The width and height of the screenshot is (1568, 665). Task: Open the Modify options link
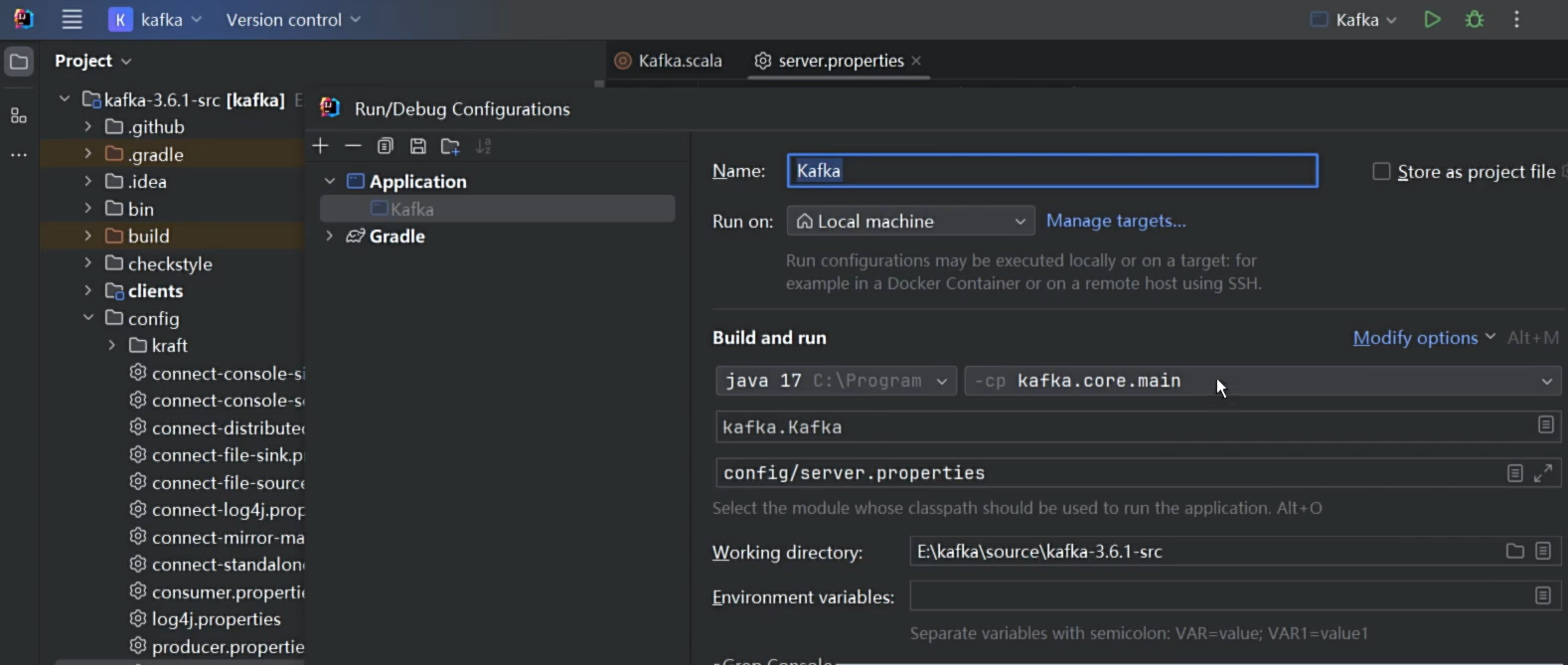tap(1423, 338)
